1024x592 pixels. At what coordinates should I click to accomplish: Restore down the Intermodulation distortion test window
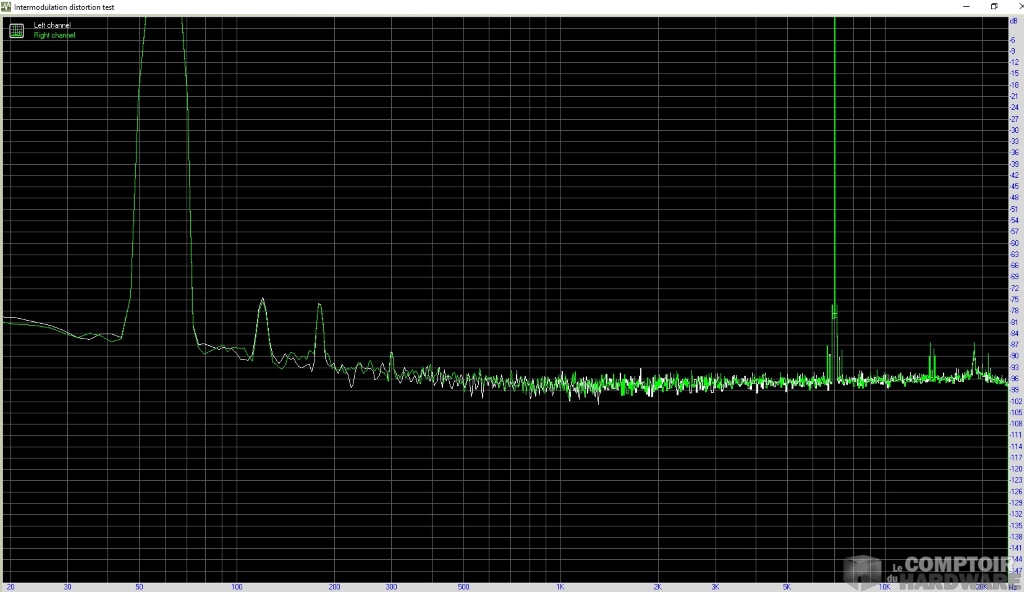tap(994, 6)
